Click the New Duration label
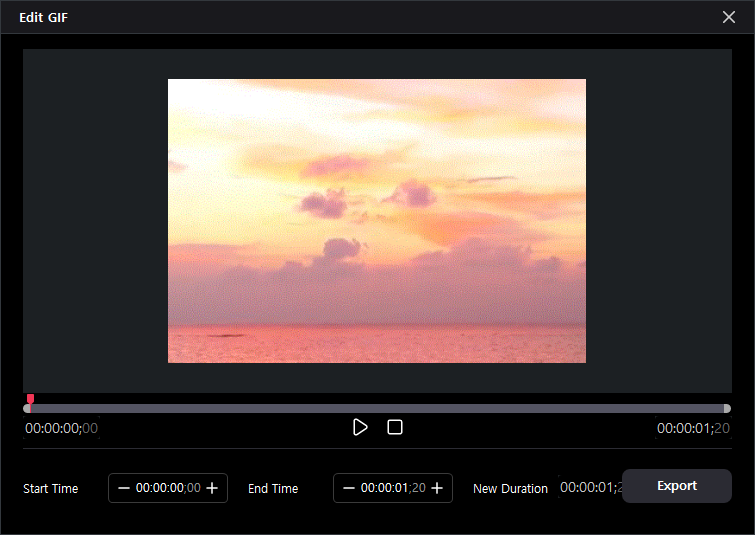This screenshot has height=535, width=755. click(510, 489)
